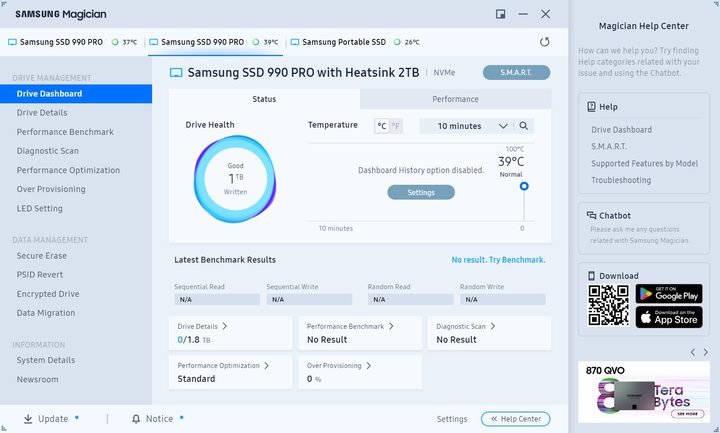The image size is (720, 433).
Task: Open Supported Features by Model help link
Action: 644,163
